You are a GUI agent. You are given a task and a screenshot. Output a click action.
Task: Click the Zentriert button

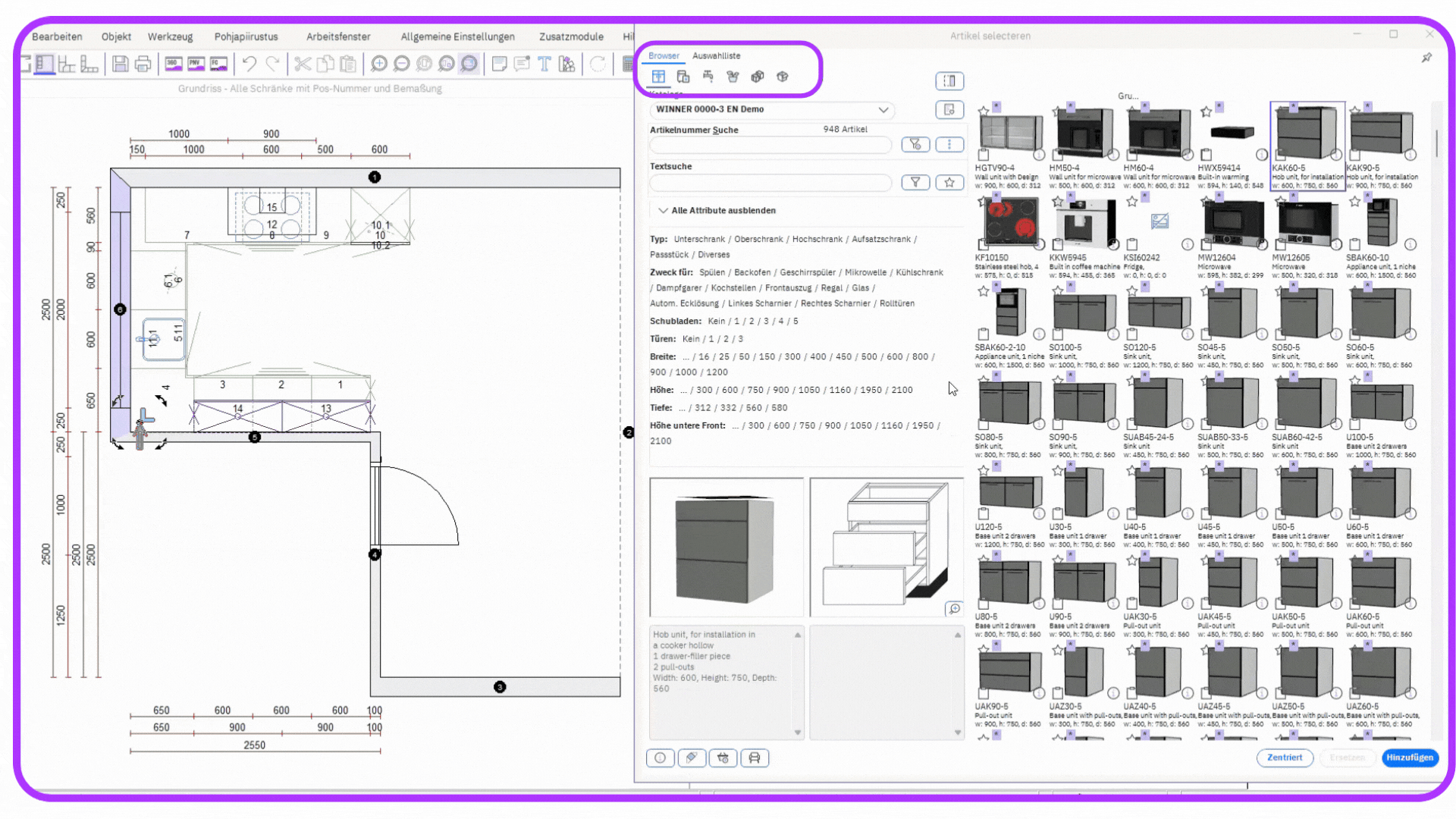point(1285,758)
